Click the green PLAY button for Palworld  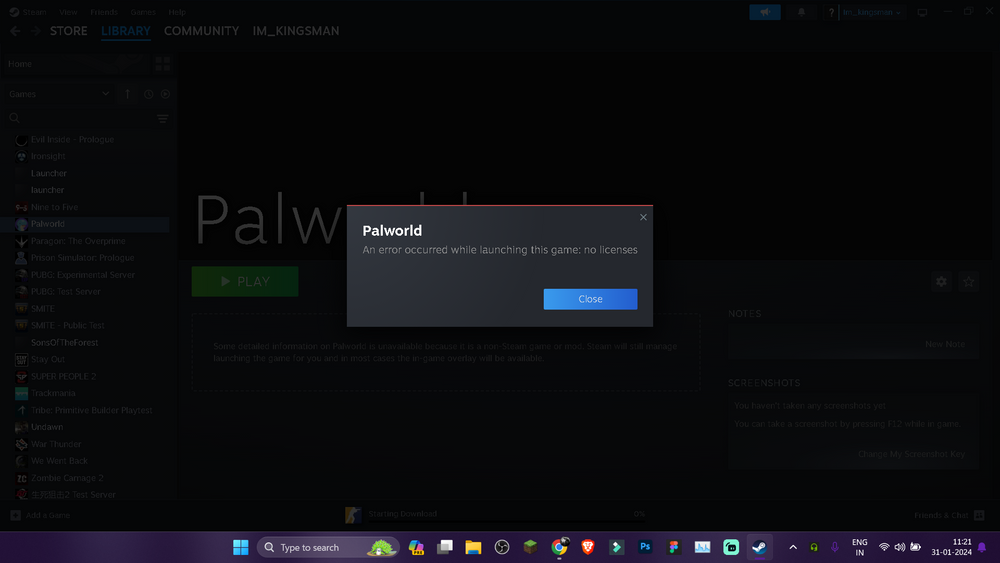tap(245, 281)
